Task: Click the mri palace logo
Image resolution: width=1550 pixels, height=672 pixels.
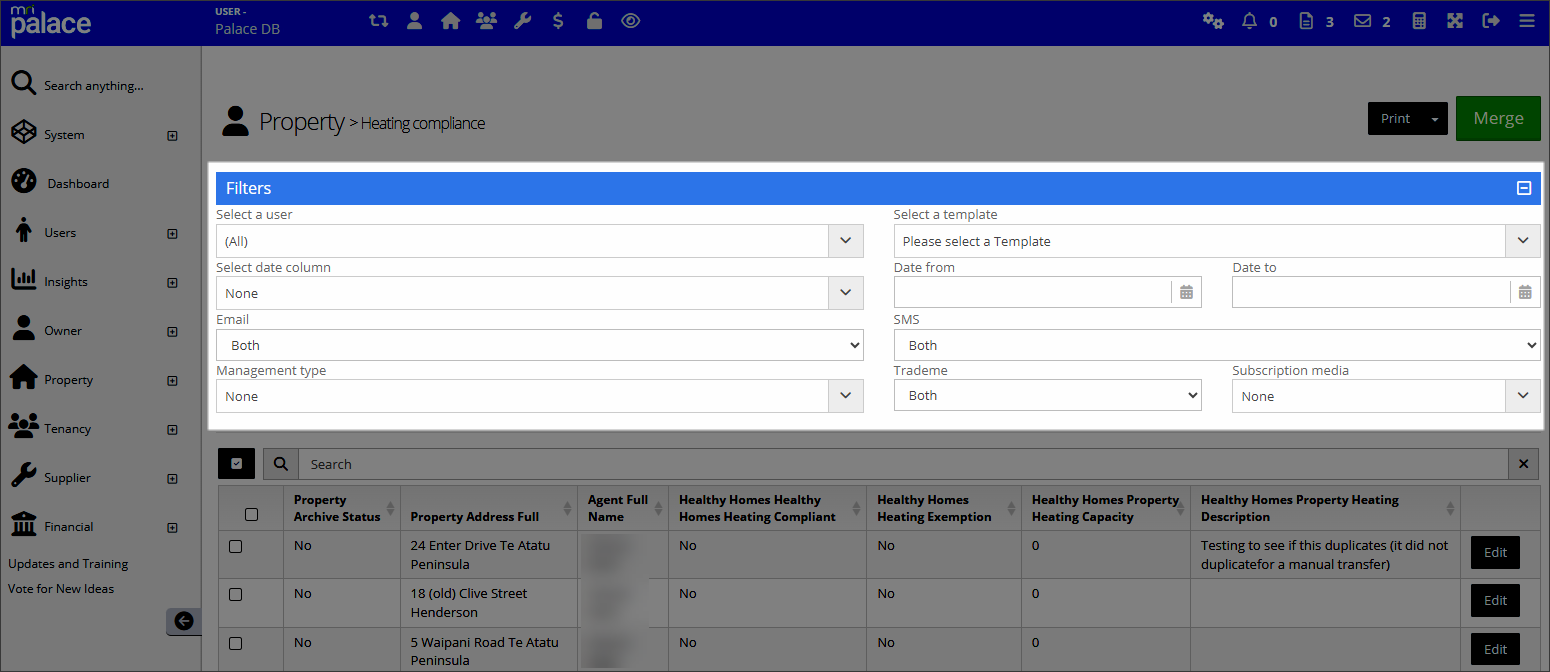Action: (50, 21)
